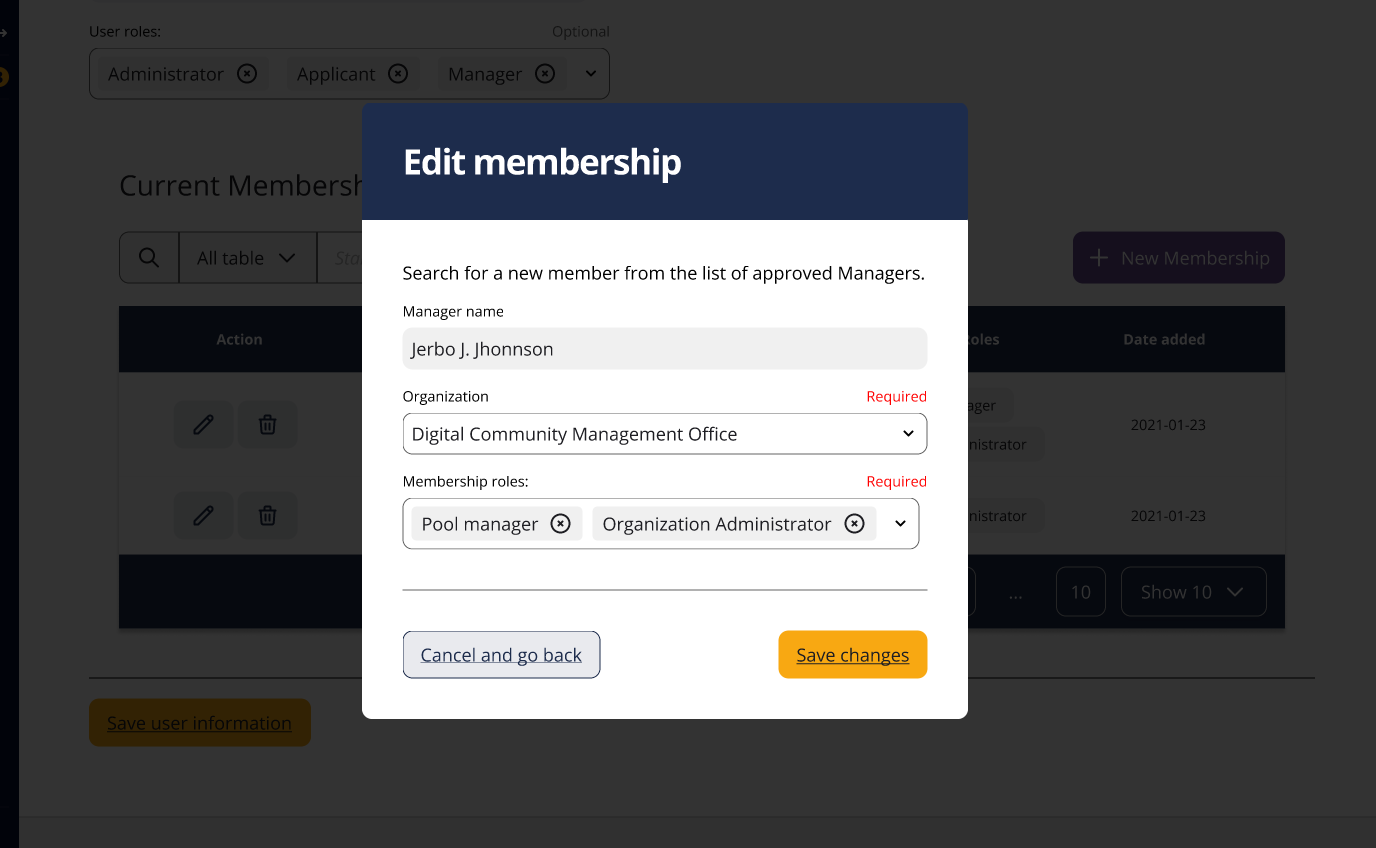The height and width of the screenshot is (848, 1376).
Task: Remove the Organization Administrator role chip
Action: click(x=854, y=524)
